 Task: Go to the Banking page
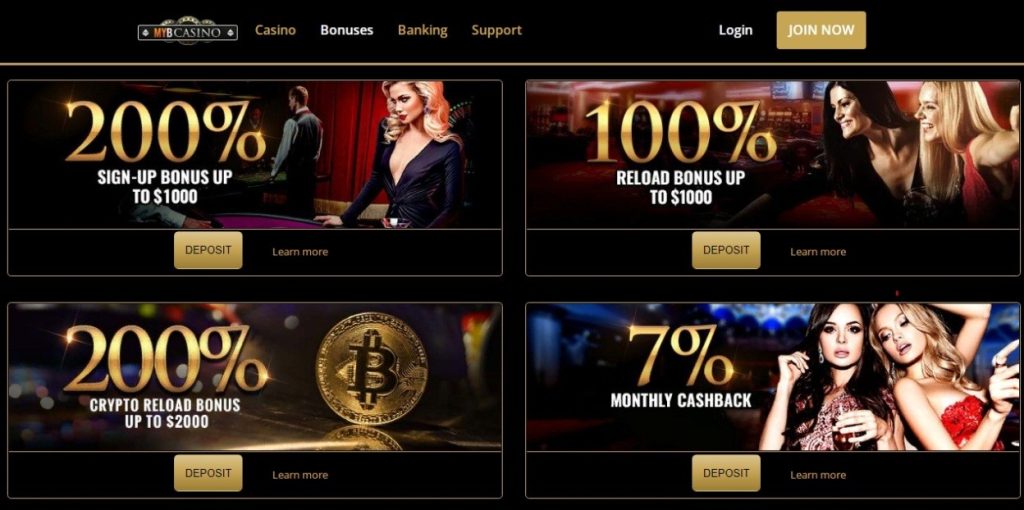[423, 30]
